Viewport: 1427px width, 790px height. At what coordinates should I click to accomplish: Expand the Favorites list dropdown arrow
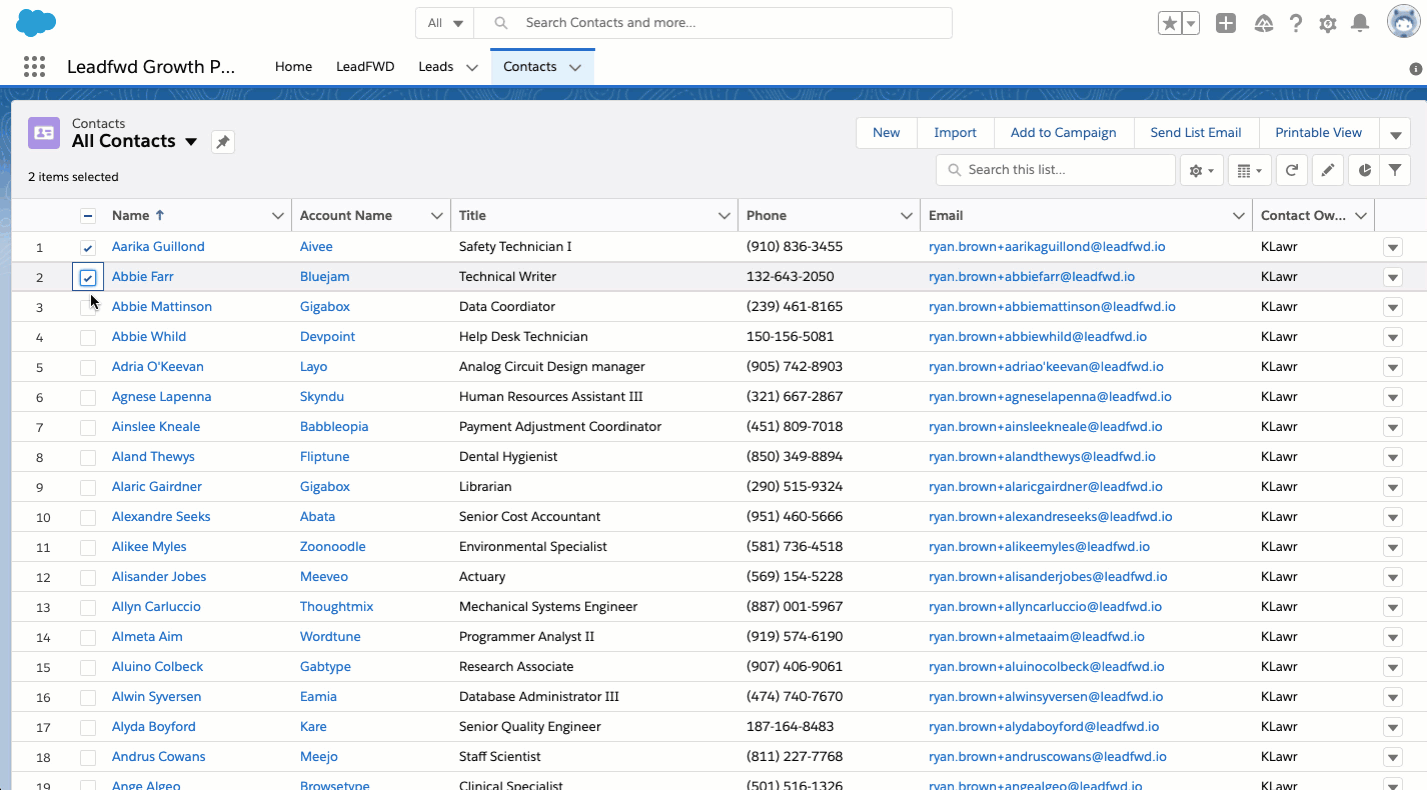coord(1191,24)
